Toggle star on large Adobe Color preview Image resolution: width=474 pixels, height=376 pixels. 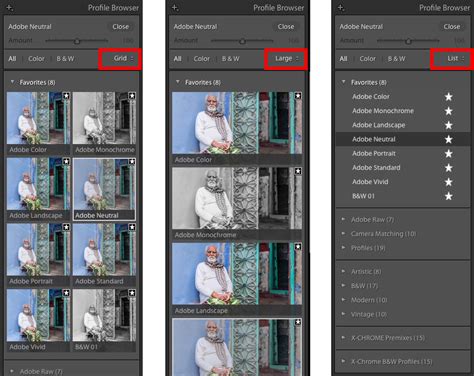[298, 96]
